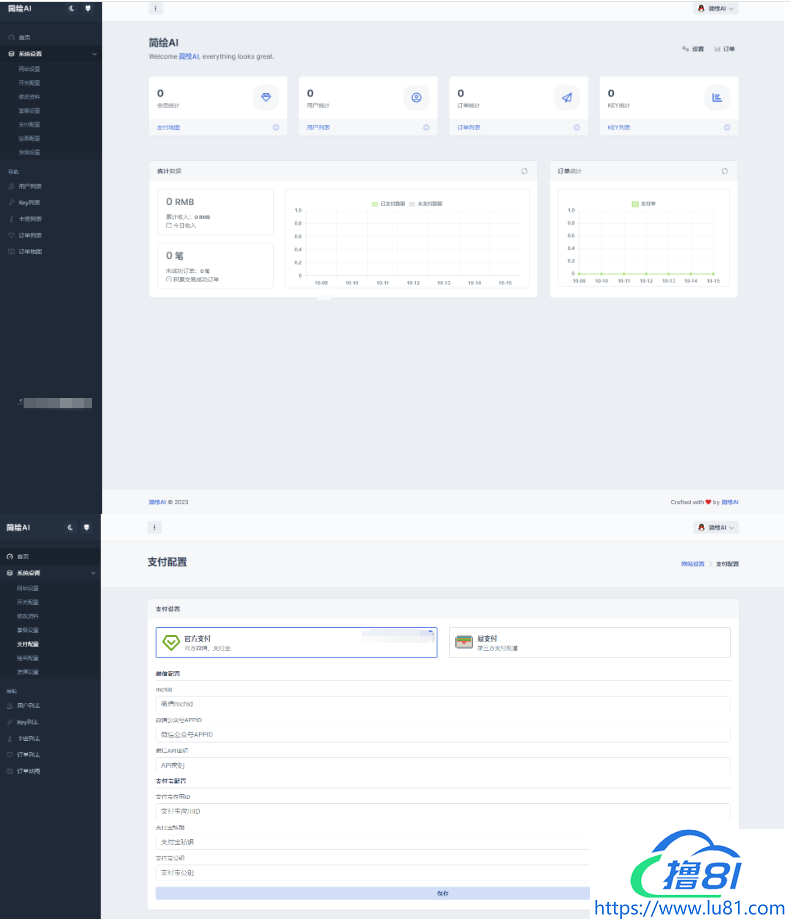Open the 简绘AI user dropdown on the 支付配置 page
The width and height of the screenshot is (790, 919).
pos(716,527)
